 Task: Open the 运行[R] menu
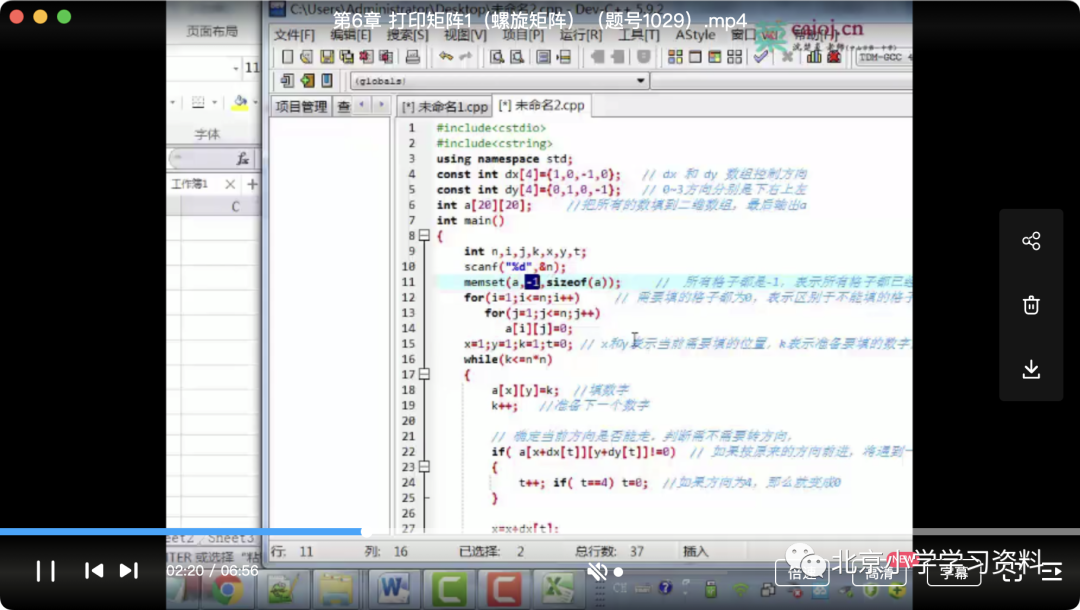point(580,34)
